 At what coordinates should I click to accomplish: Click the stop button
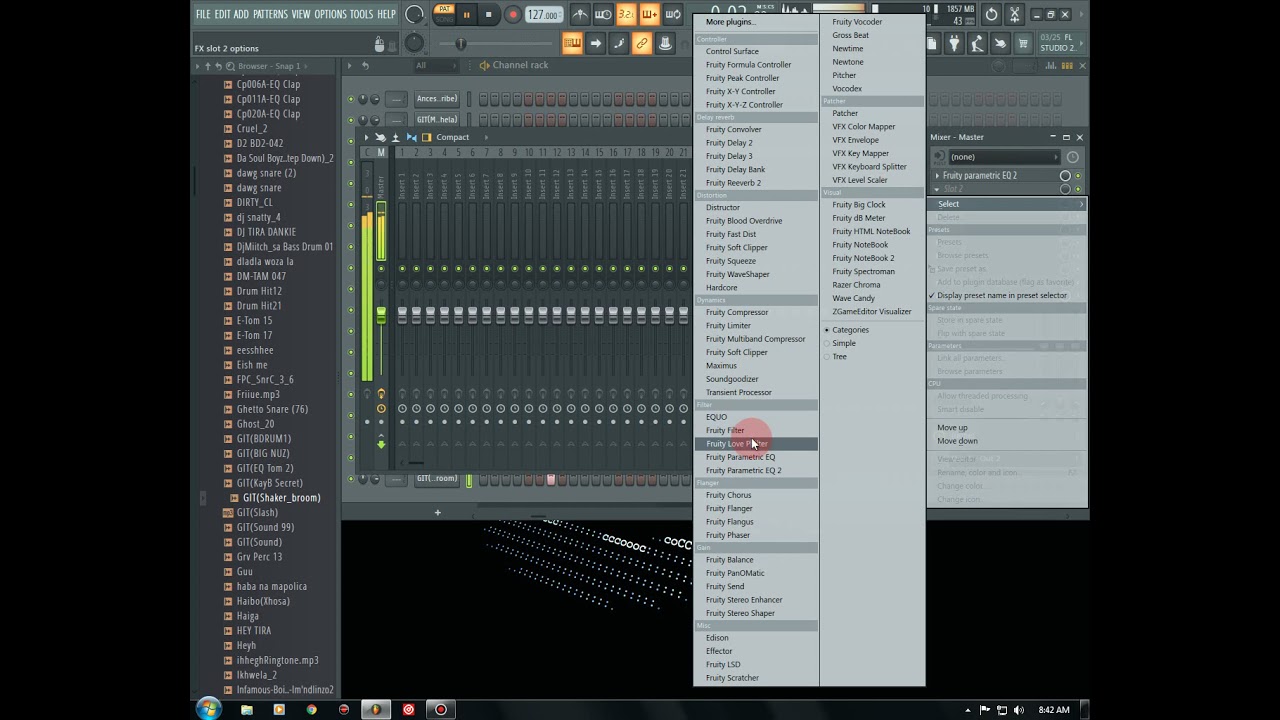[489, 14]
